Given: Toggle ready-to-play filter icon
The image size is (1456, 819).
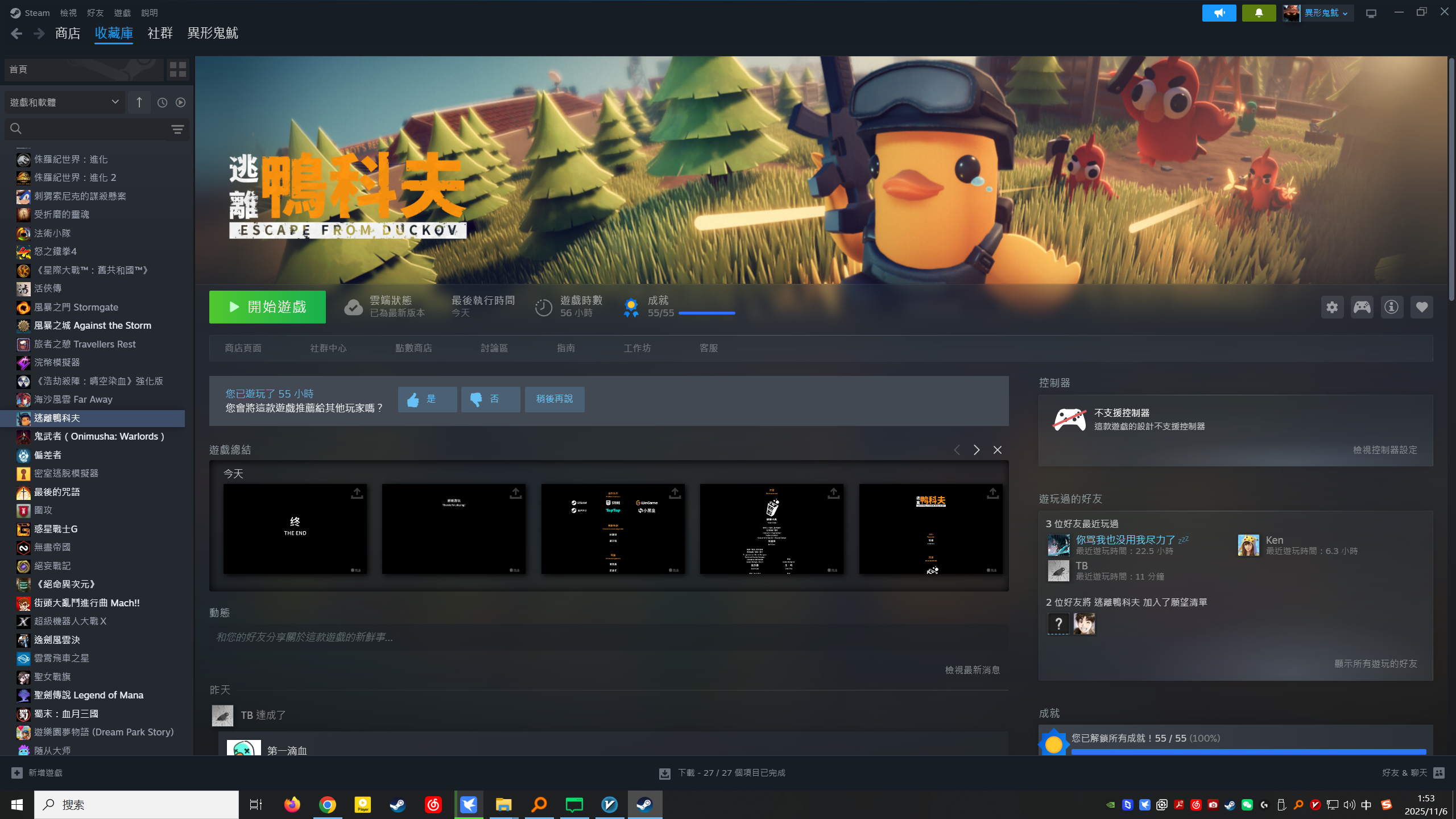Looking at the screenshot, I should 181,102.
